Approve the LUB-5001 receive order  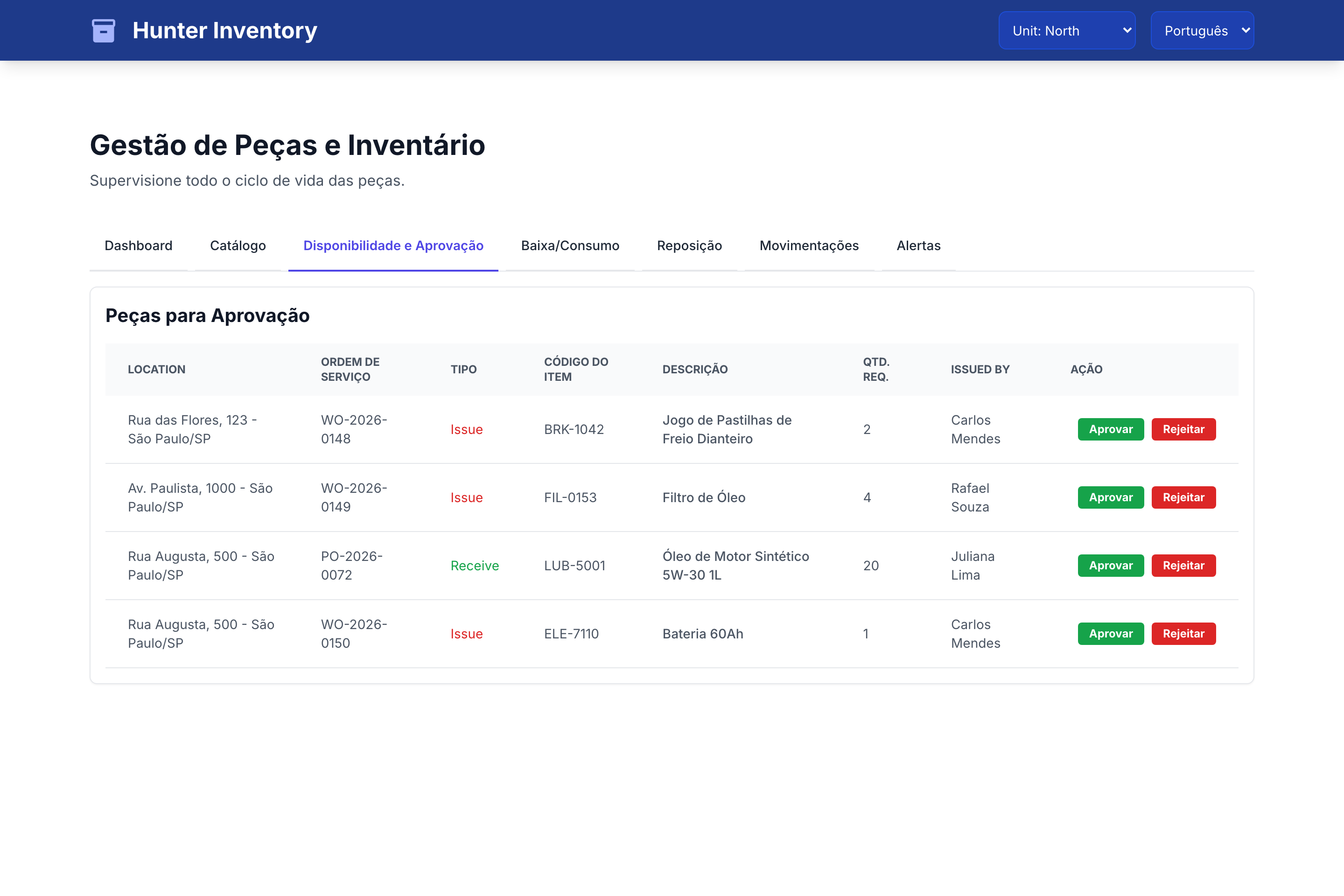click(x=1110, y=565)
